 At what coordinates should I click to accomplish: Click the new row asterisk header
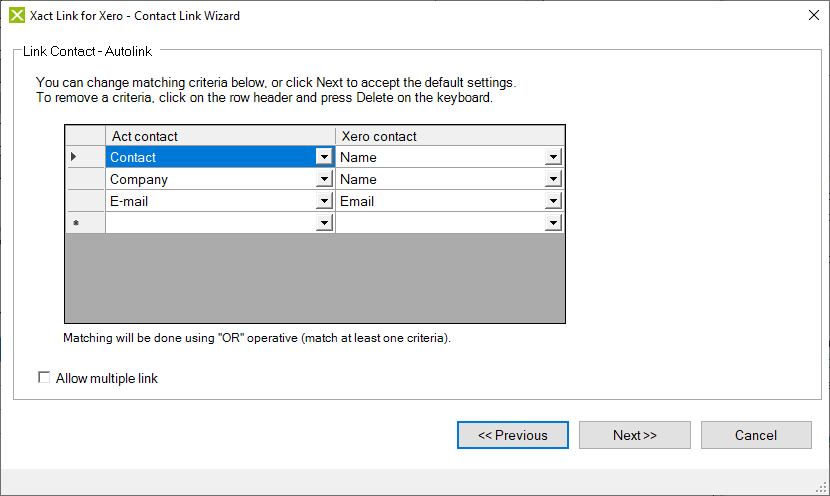85,223
